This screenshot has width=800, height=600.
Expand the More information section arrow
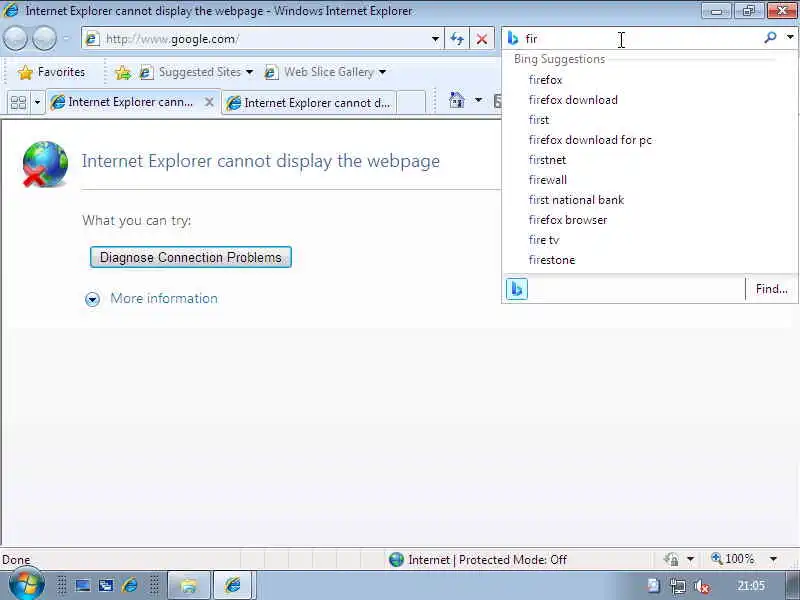click(x=92, y=299)
